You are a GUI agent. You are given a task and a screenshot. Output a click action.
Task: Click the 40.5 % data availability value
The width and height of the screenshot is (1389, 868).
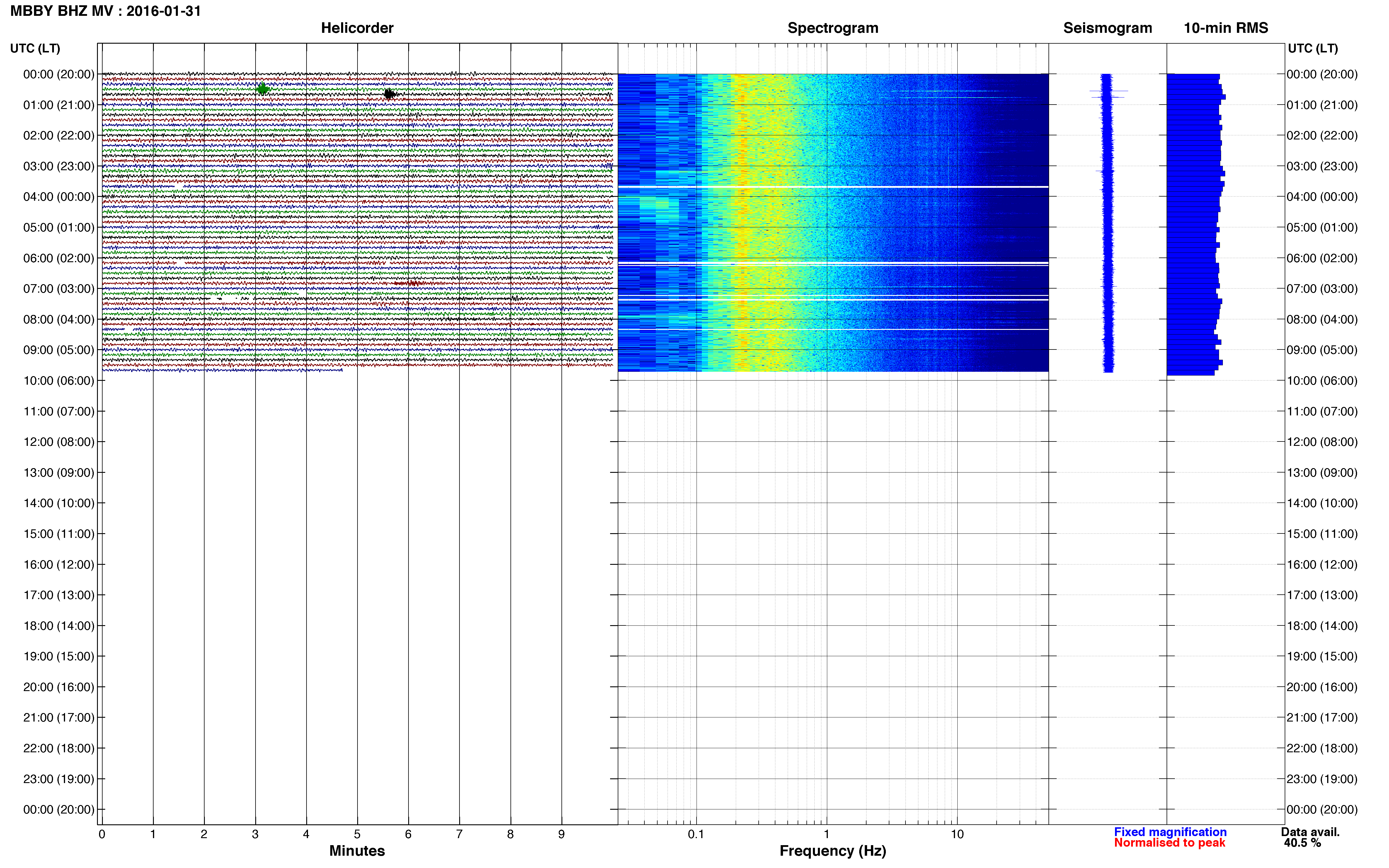click(1302, 843)
